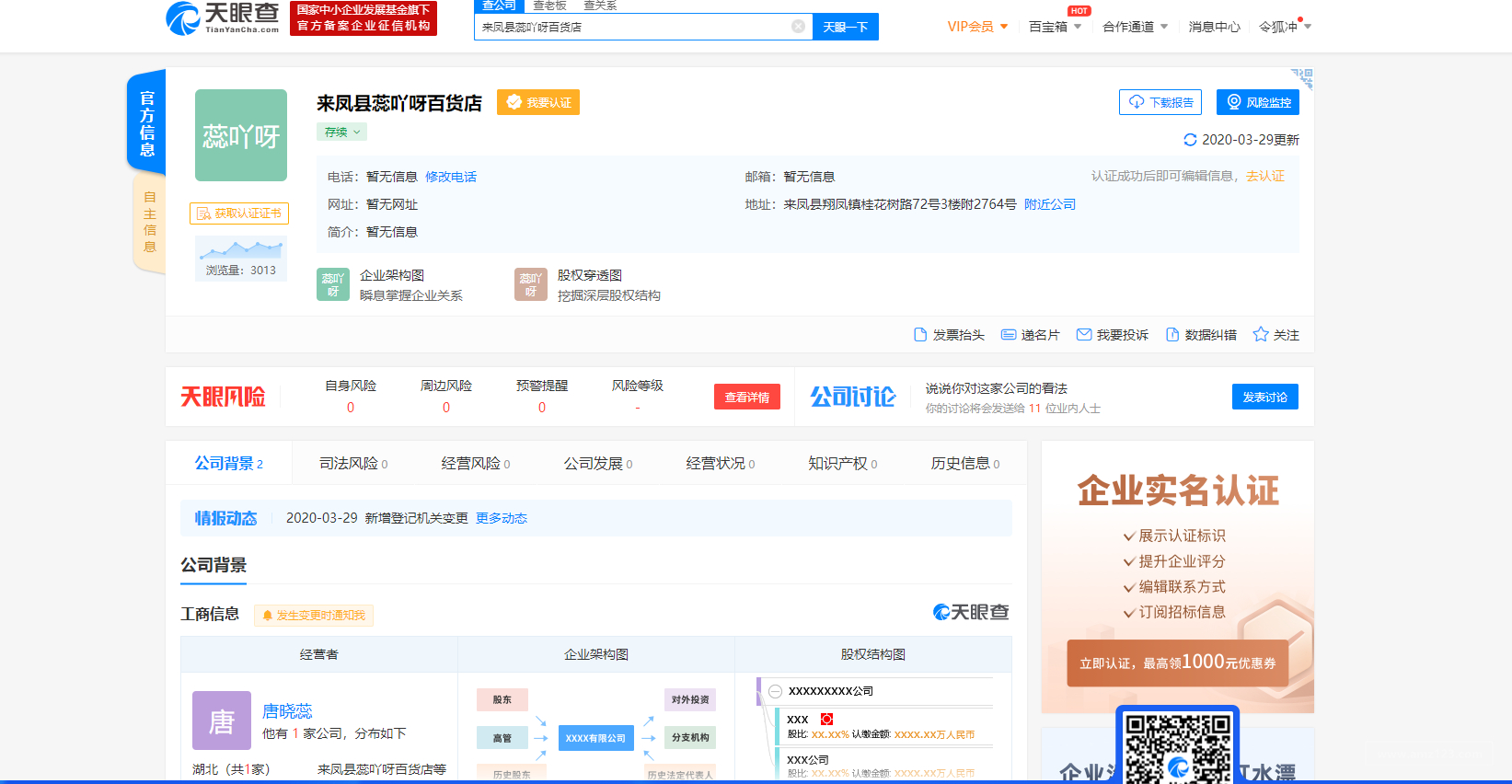This screenshot has height=784, width=1512.
Task: Click the company search input field
Action: tap(633, 27)
